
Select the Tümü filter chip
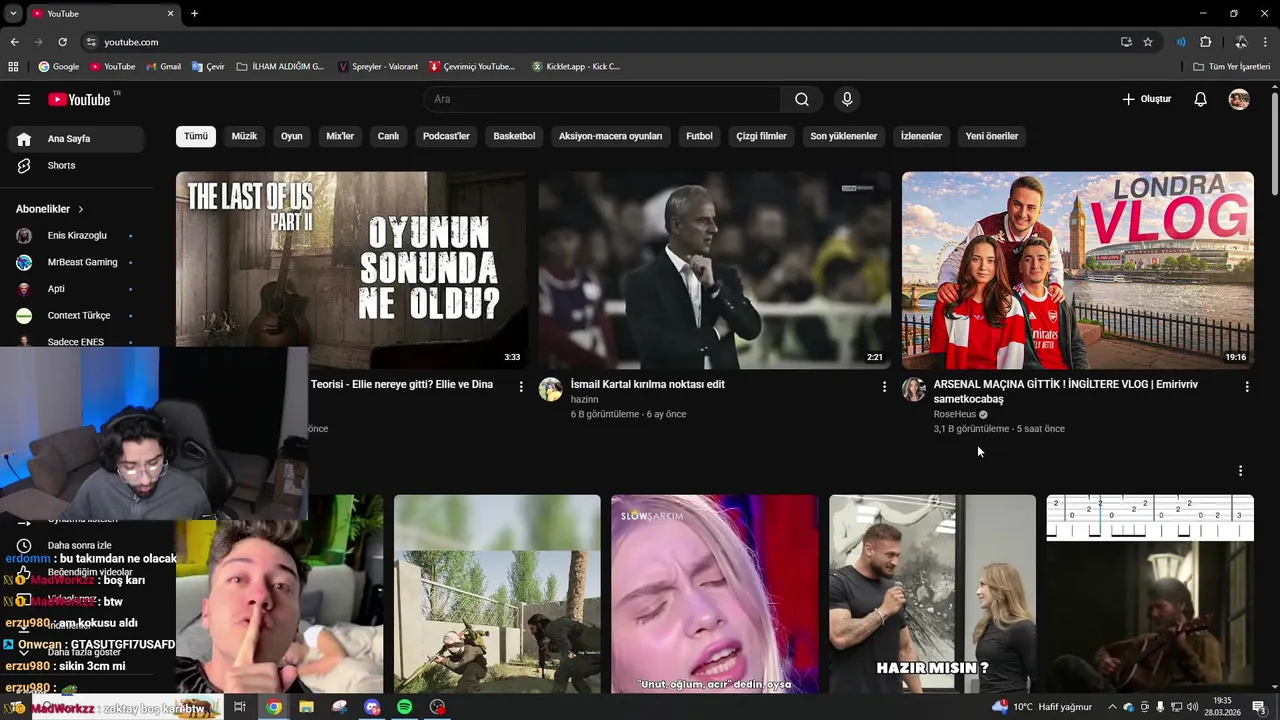(x=196, y=136)
